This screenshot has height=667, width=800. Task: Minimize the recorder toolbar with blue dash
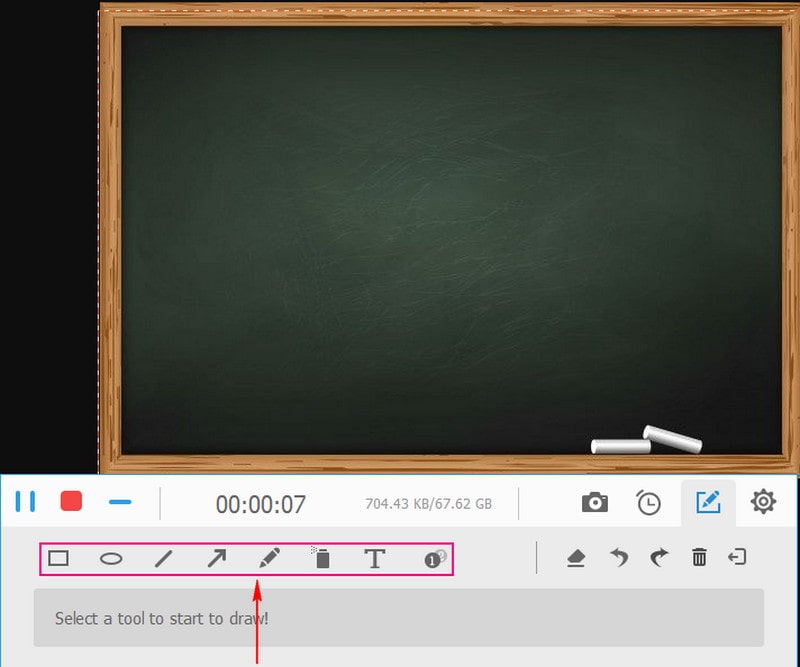point(120,501)
